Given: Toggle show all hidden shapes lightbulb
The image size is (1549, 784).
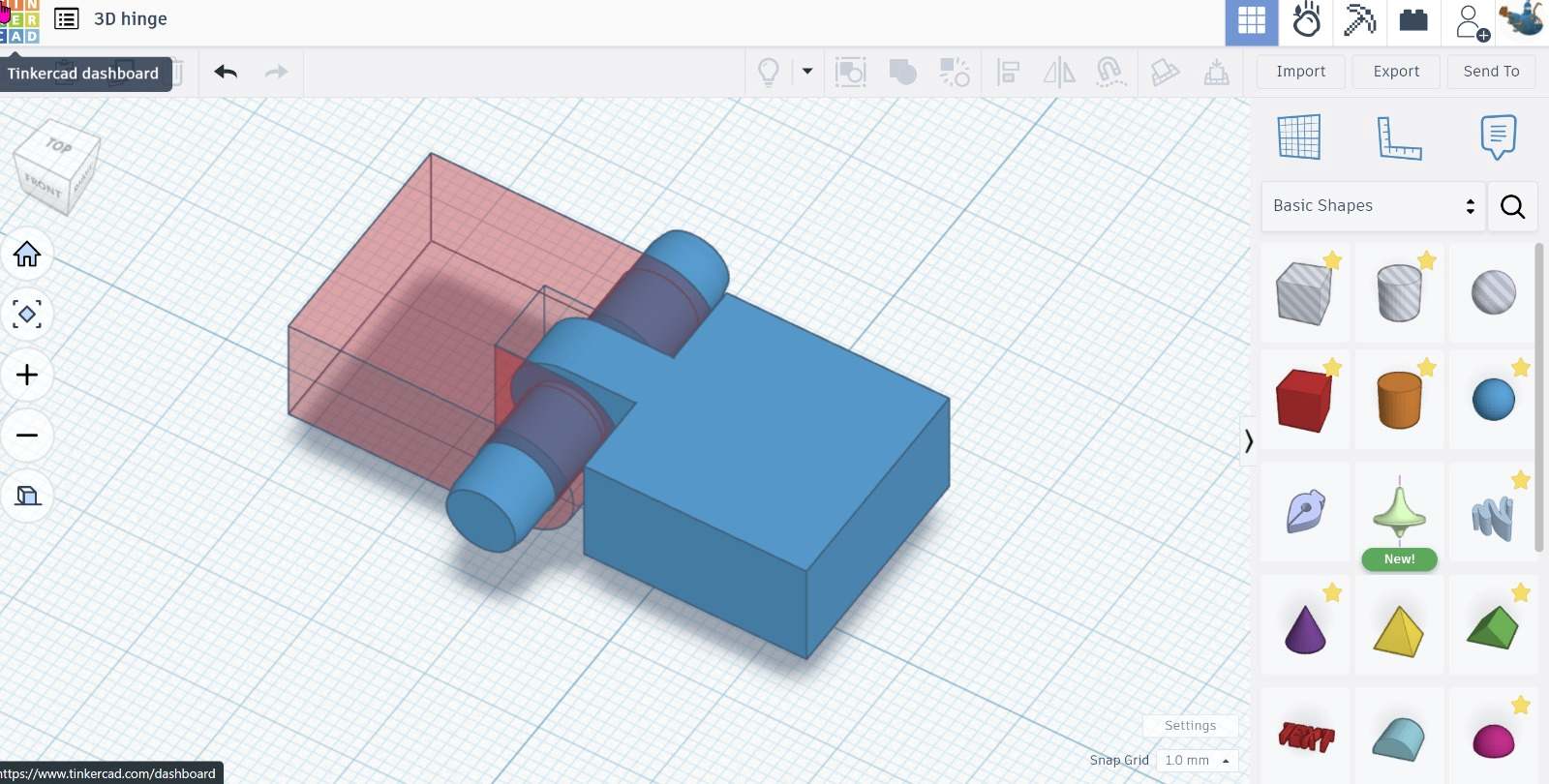Looking at the screenshot, I should click(x=768, y=72).
